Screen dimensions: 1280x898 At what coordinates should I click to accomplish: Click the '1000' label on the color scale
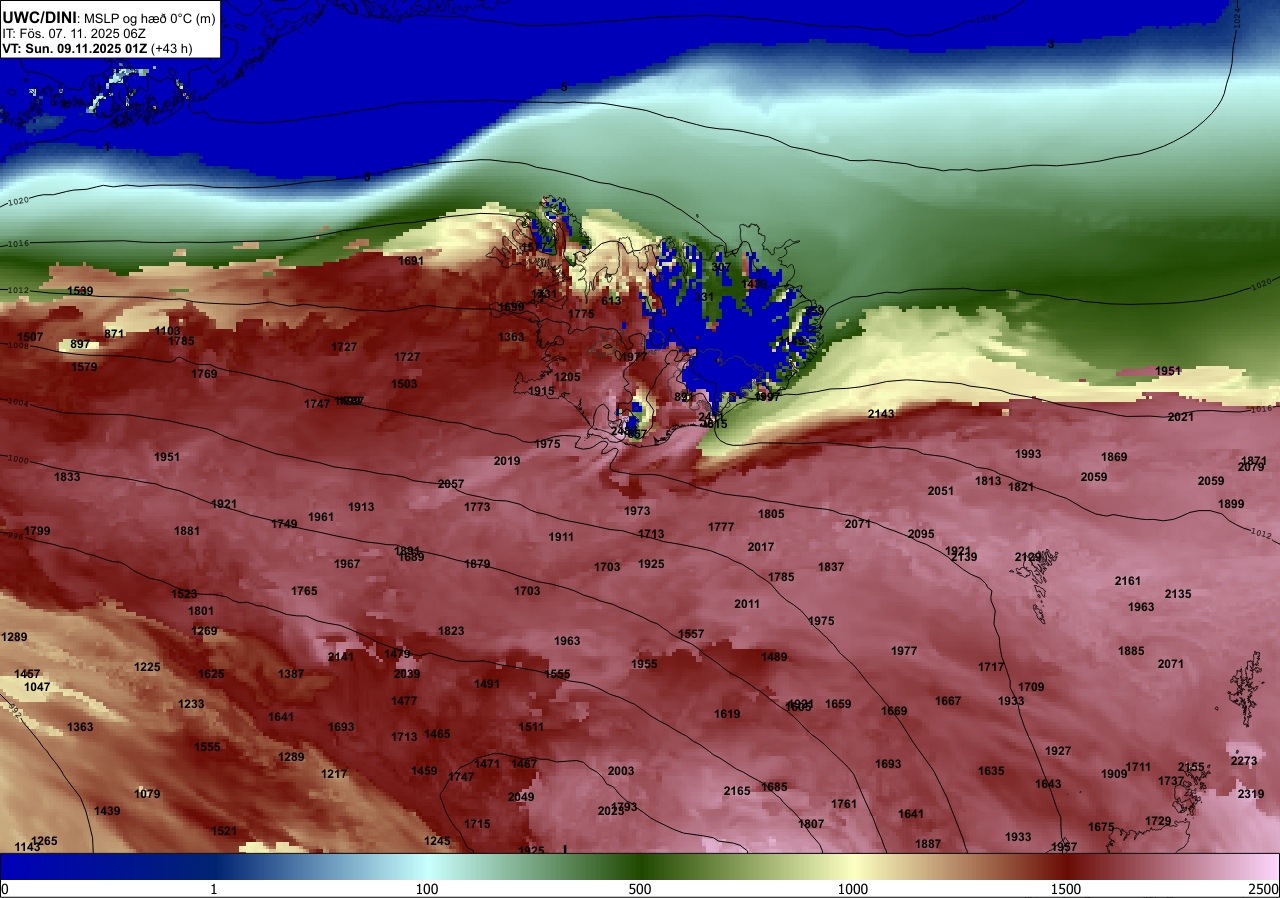point(852,889)
